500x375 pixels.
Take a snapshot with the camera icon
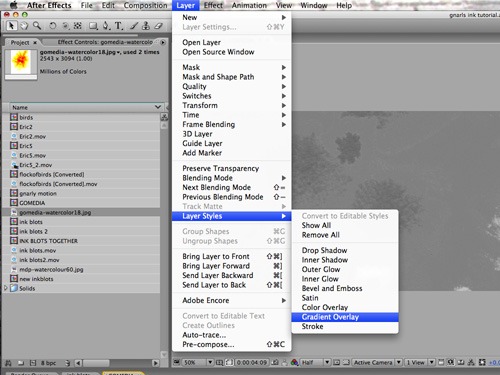click(275, 362)
